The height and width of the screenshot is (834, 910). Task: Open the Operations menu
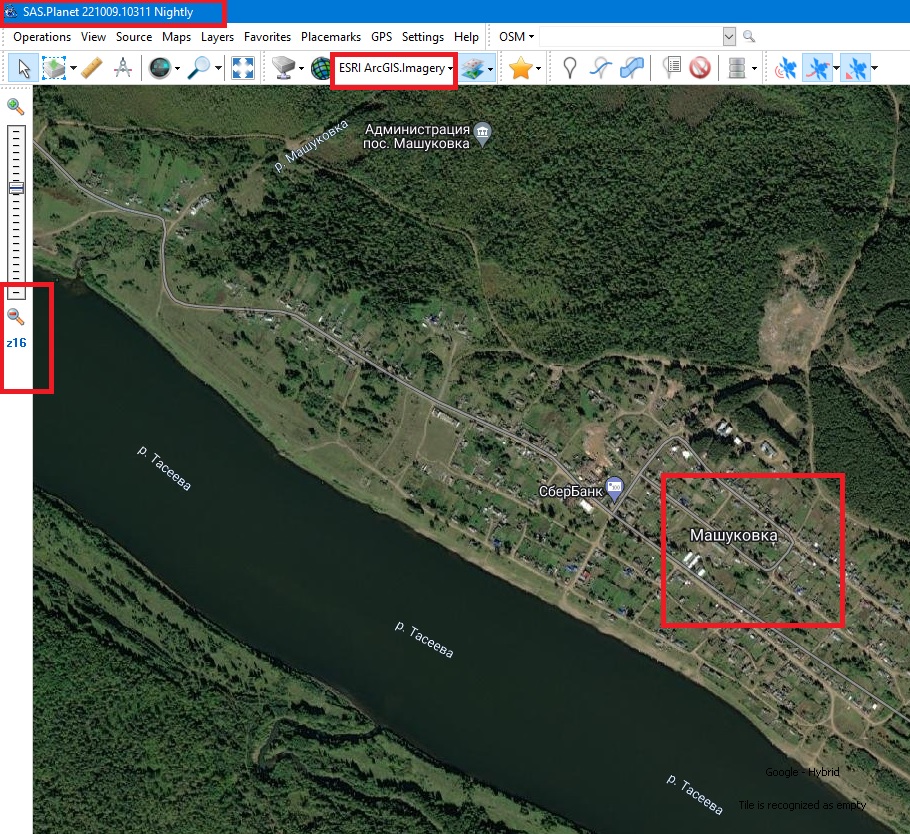42,37
